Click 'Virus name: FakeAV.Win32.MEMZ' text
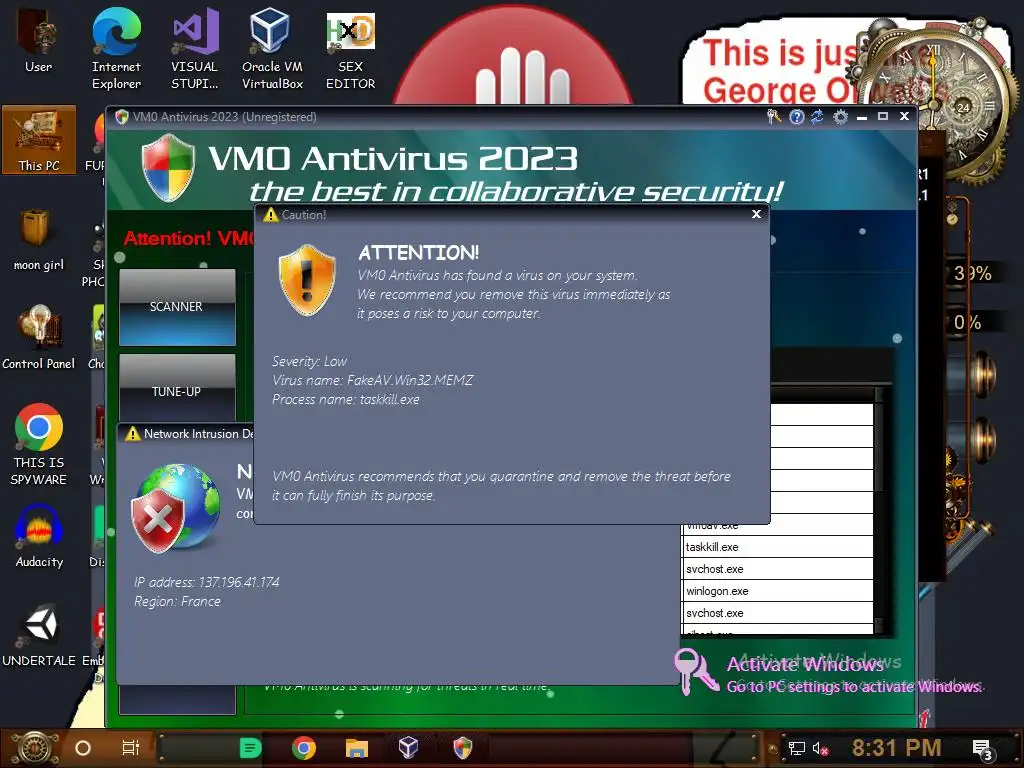1024x768 pixels. 372,380
